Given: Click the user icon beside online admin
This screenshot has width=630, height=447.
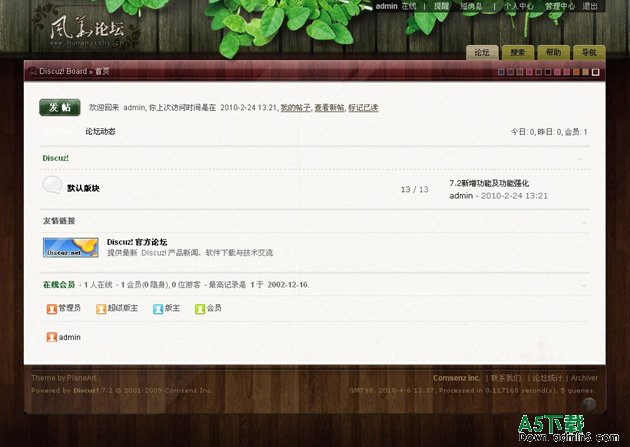Looking at the screenshot, I should 51,337.
